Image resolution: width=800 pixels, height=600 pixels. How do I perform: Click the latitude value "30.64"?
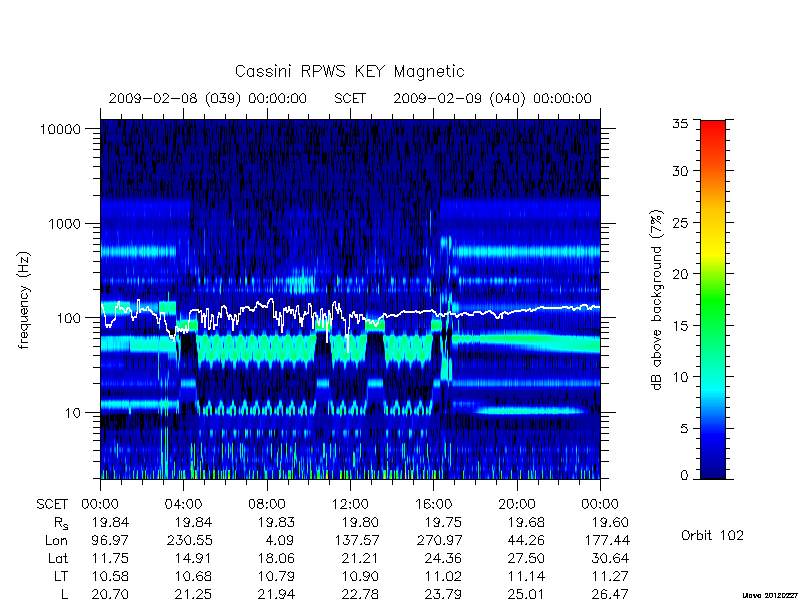610,559
